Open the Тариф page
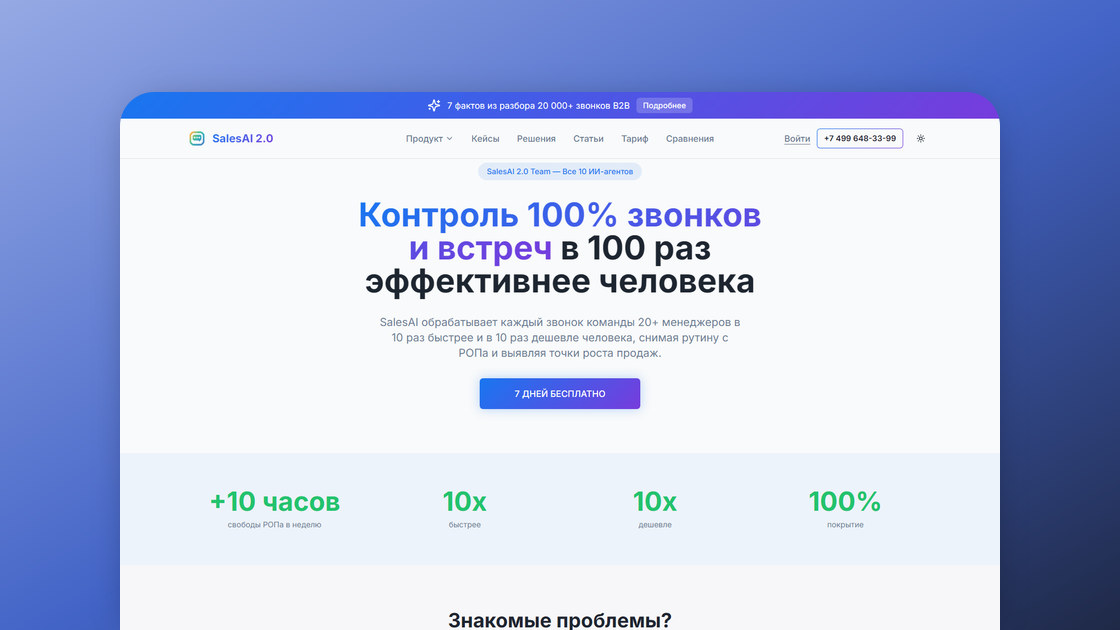Image resolution: width=1120 pixels, height=630 pixels. click(x=634, y=139)
